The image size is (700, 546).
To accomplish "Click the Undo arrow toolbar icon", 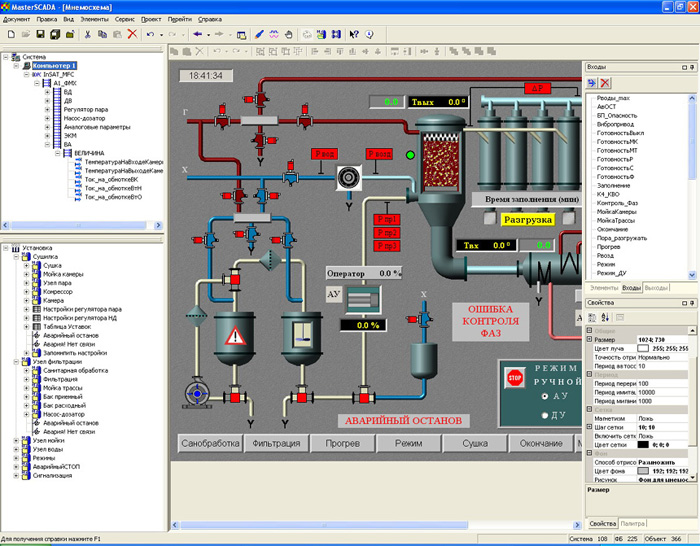I will (x=150, y=34).
